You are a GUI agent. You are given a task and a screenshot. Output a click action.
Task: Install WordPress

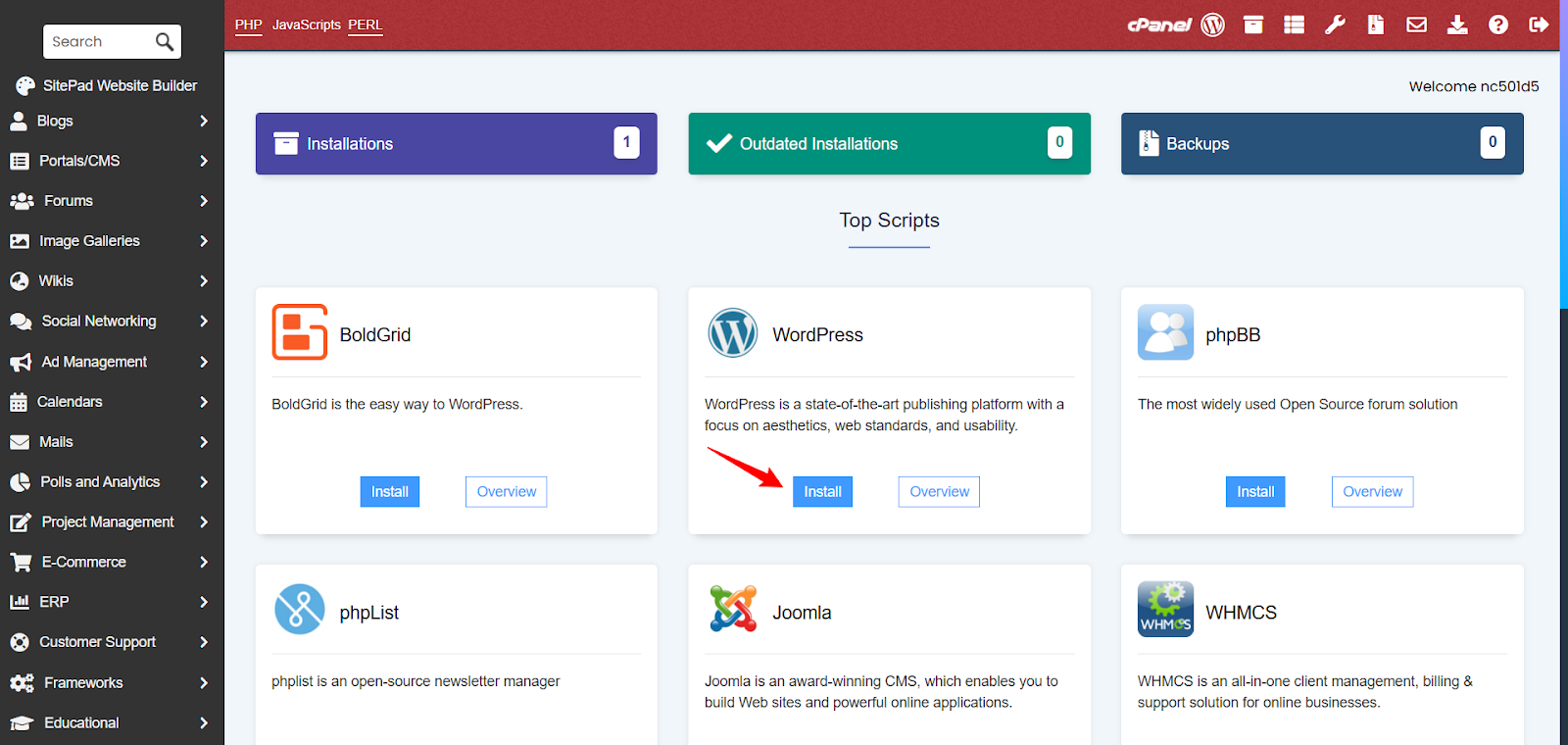point(822,492)
